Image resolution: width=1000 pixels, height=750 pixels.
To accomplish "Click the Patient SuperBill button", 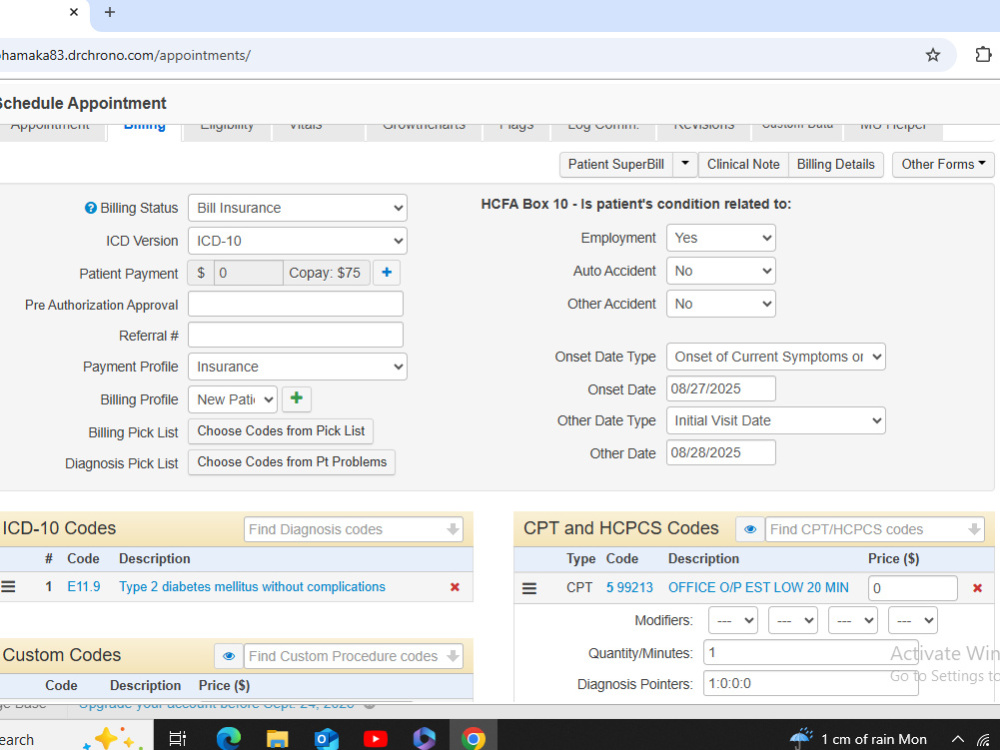I will 616,164.
